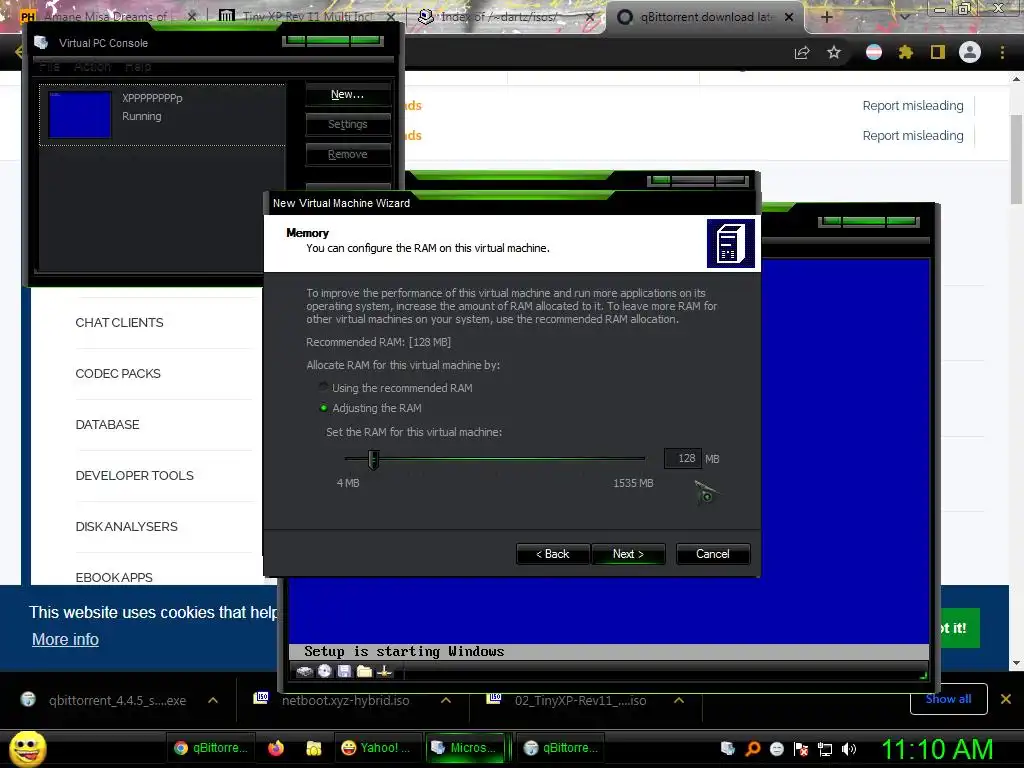Expand options for the qbittorrent_4.4.5 exe download
The image size is (1024, 768).
coord(213,700)
